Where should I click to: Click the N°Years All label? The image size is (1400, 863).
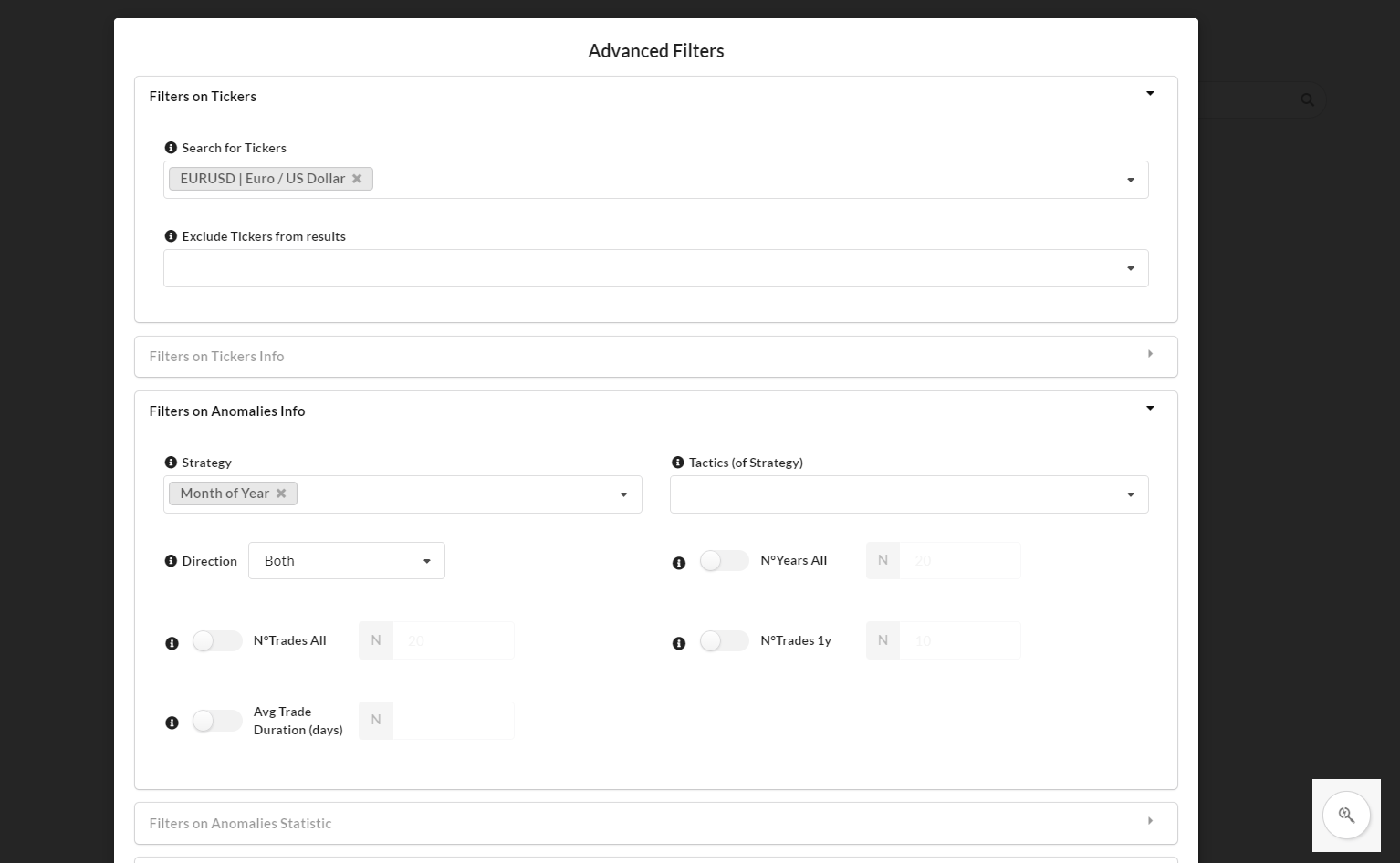coord(794,560)
